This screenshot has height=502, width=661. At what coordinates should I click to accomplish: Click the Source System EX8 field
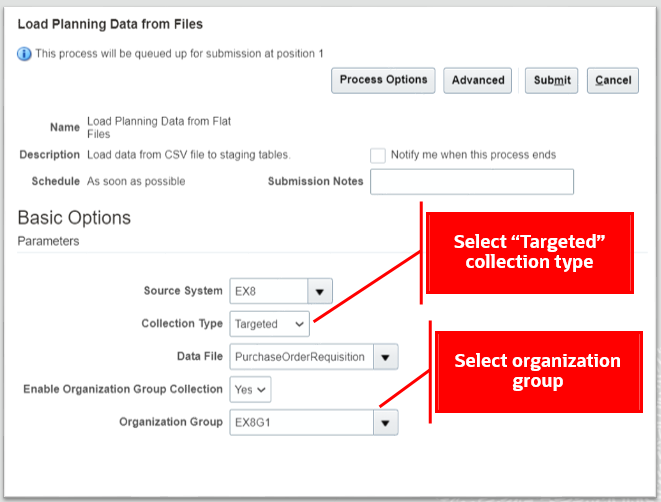tap(268, 291)
